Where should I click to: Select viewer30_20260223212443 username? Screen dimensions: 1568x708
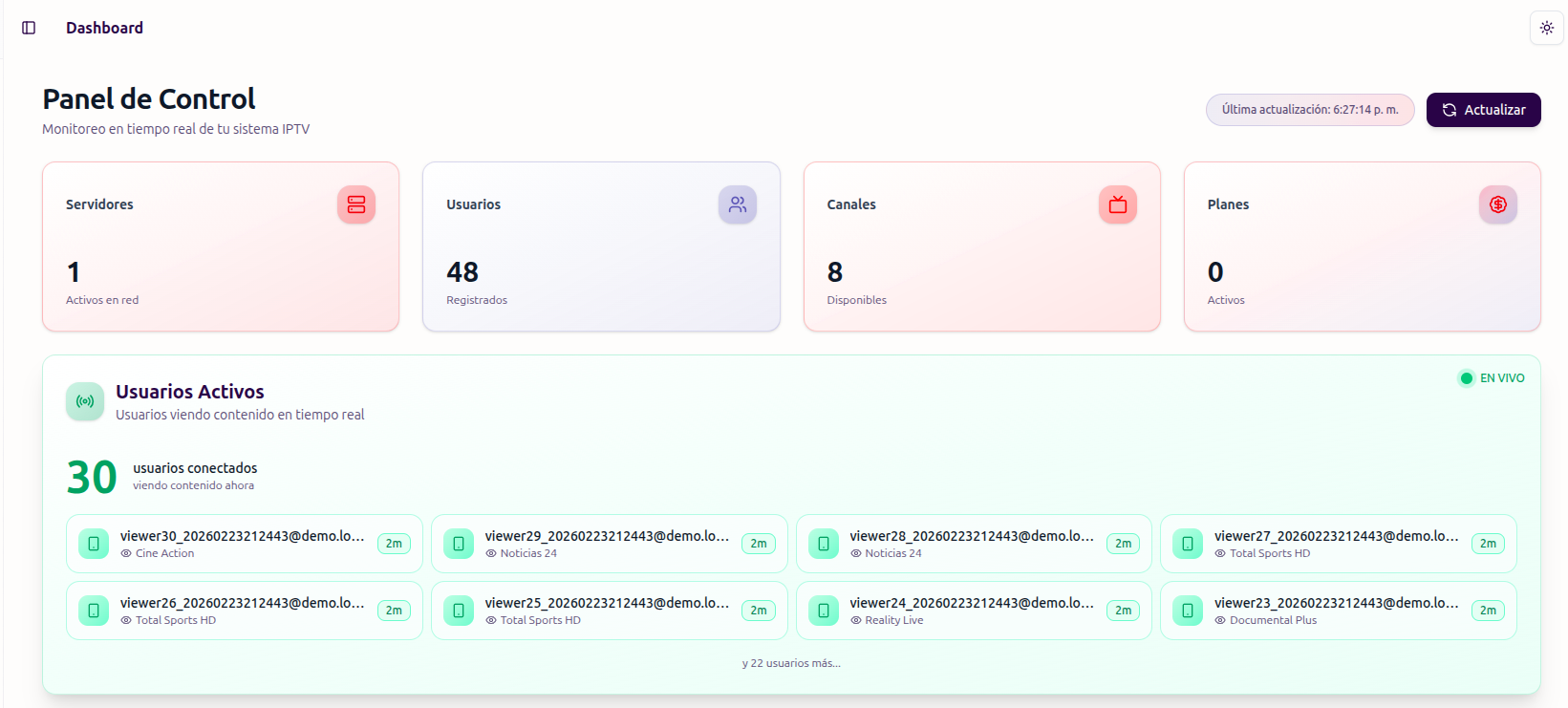[x=242, y=536]
